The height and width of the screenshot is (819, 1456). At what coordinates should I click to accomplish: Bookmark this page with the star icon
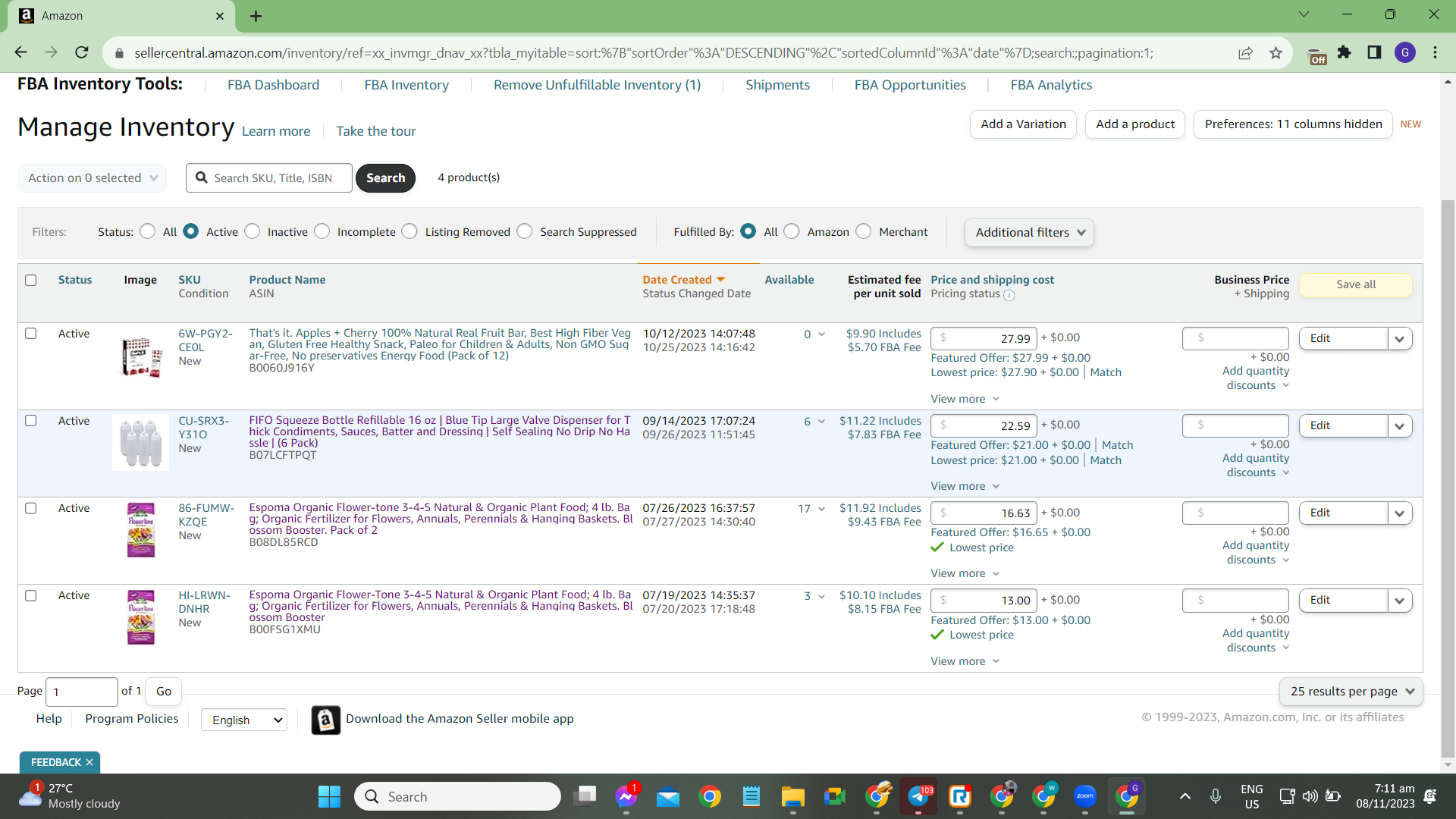[1276, 52]
